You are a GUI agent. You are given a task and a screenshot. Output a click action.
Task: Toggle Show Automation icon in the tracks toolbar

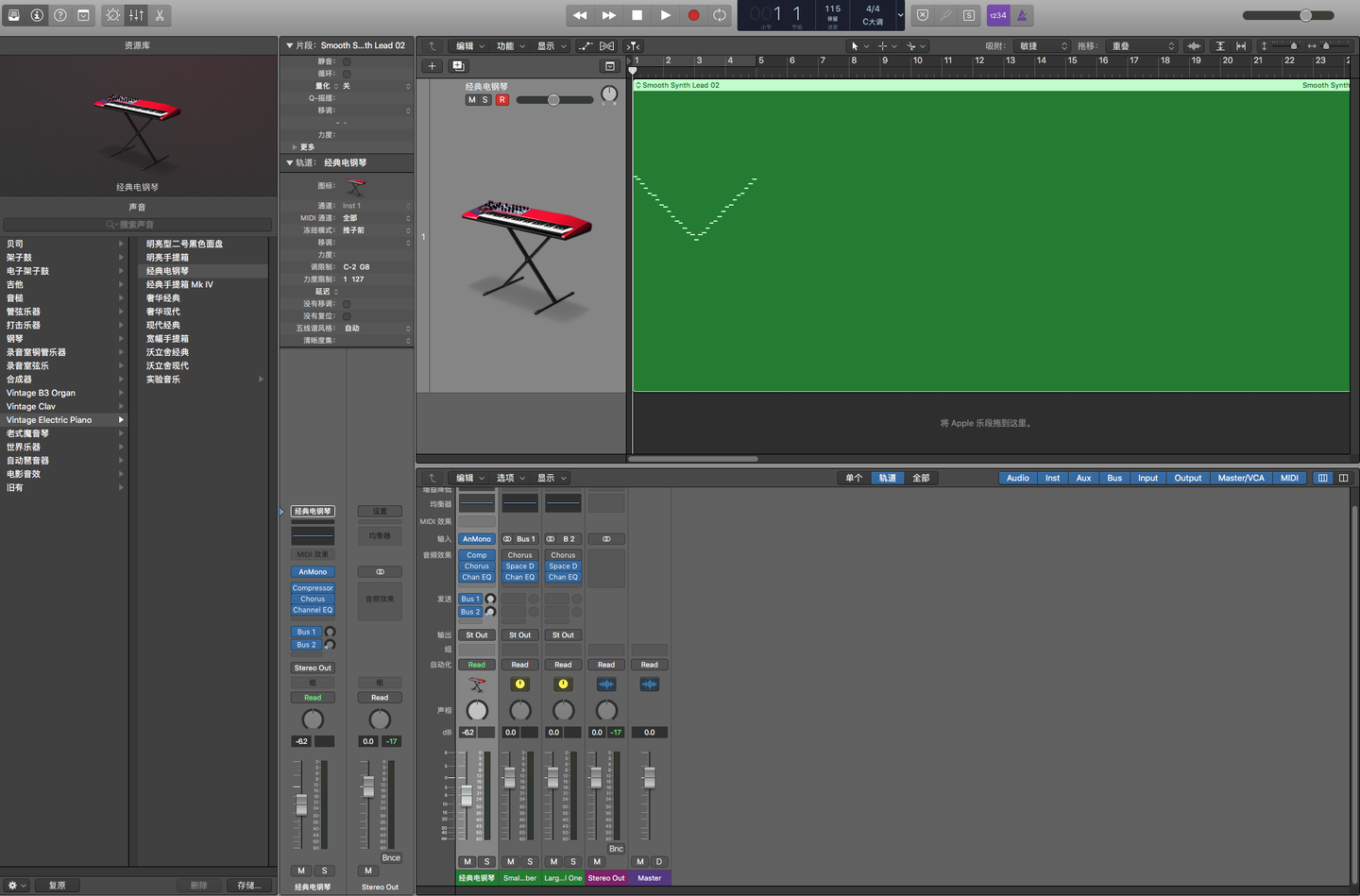click(x=586, y=45)
